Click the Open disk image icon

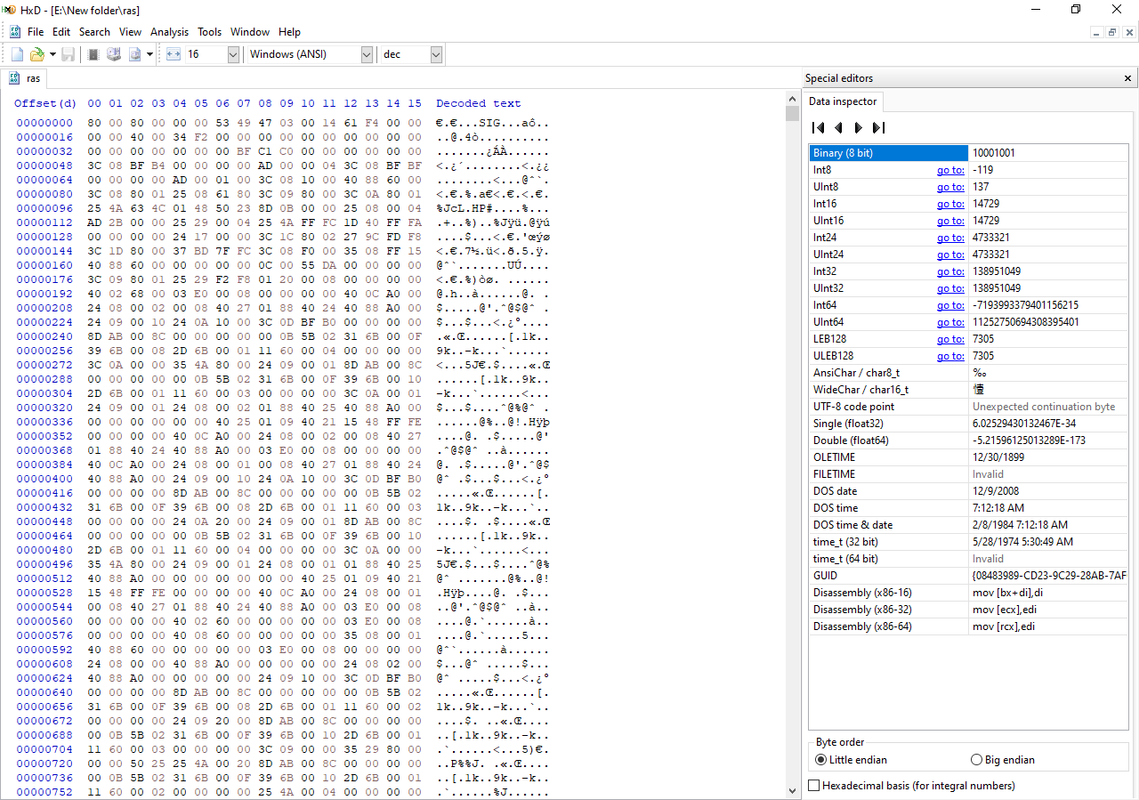click(134, 54)
